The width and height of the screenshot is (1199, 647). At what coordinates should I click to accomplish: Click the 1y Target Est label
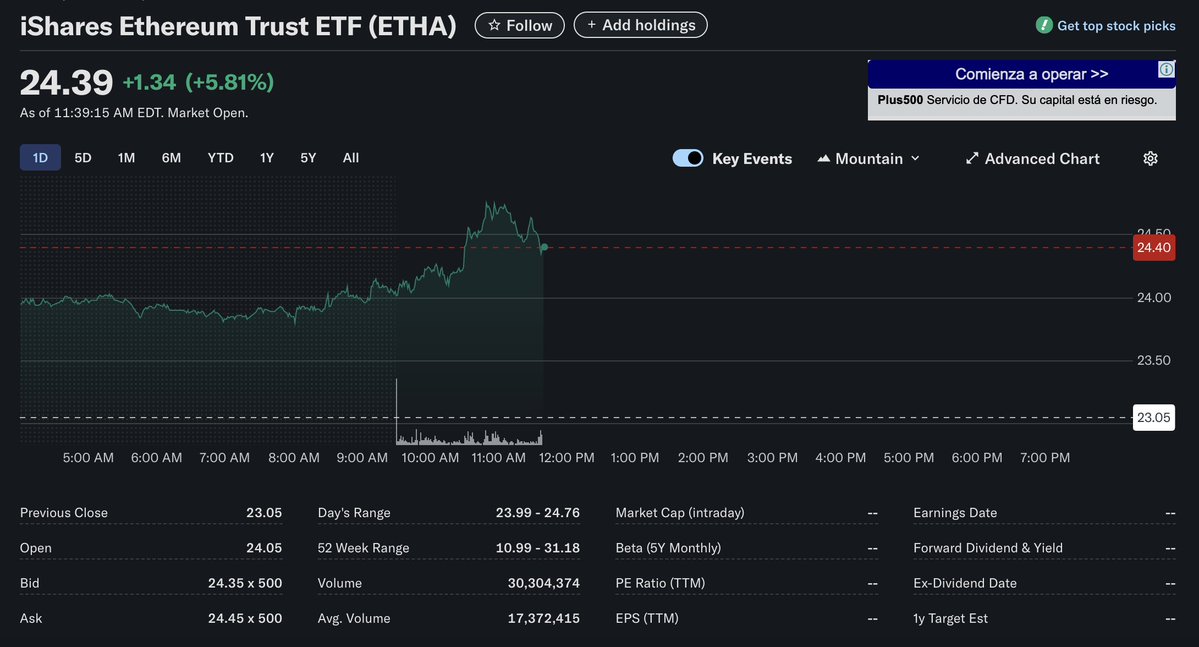pos(950,618)
